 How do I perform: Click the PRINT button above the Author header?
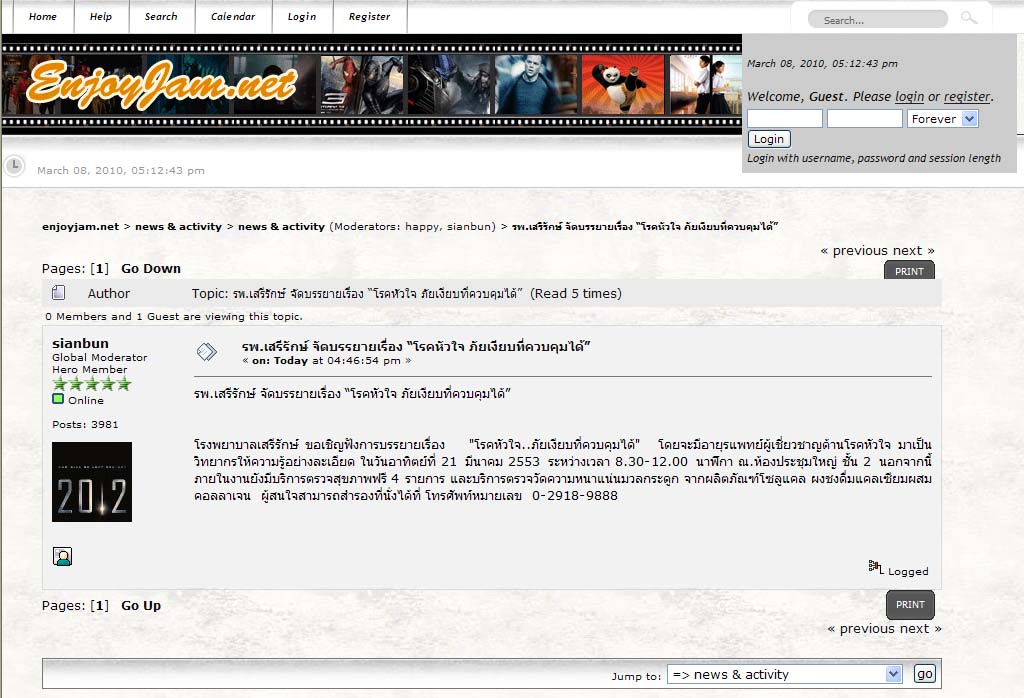click(x=909, y=270)
